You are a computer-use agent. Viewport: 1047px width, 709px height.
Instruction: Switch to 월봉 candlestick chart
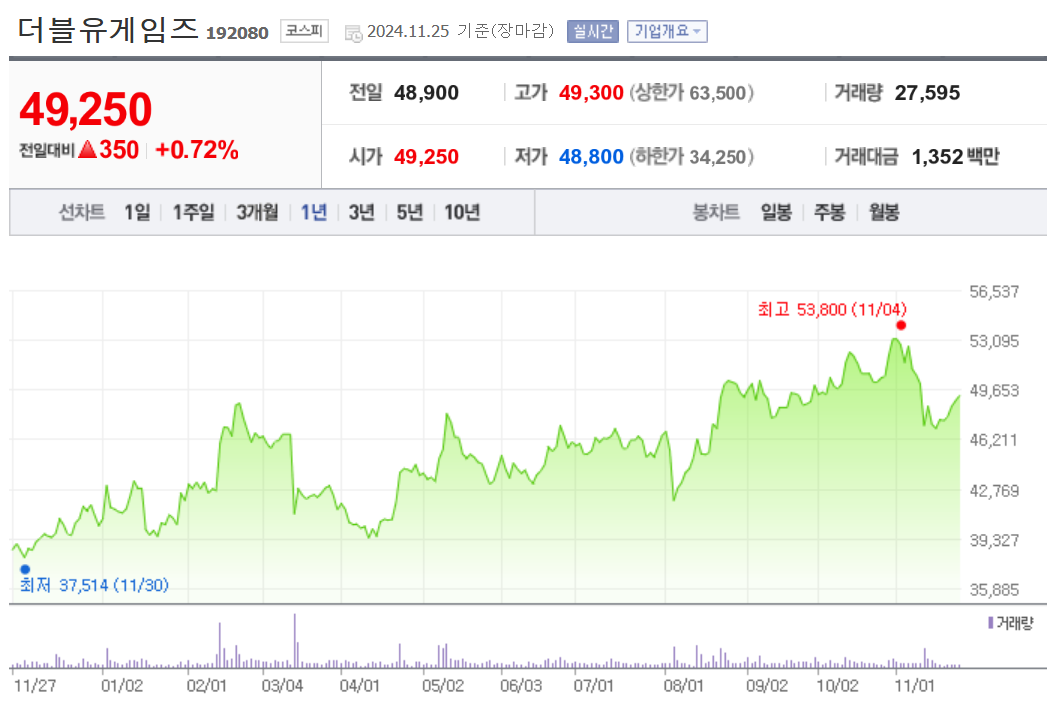884,212
